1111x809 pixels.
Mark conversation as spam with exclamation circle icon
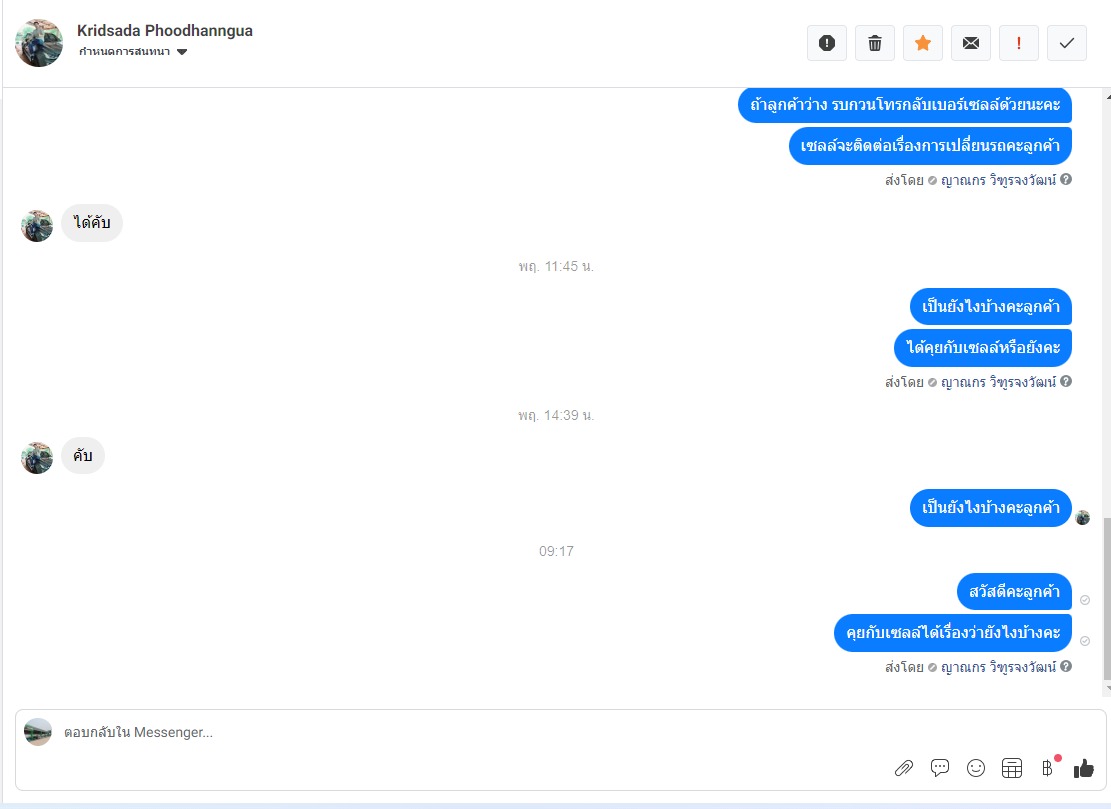tap(827, 43)
